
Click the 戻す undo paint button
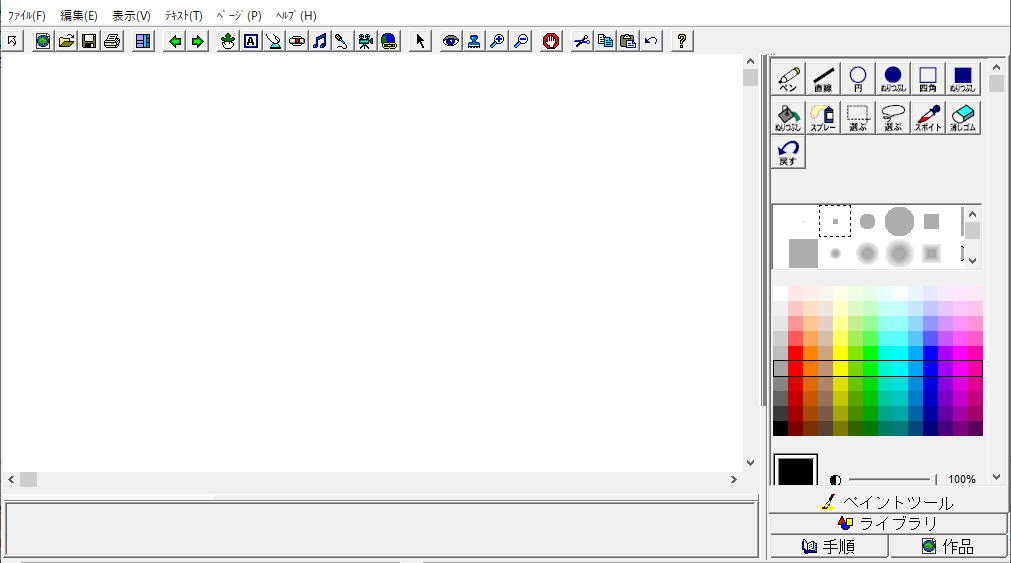788,152
